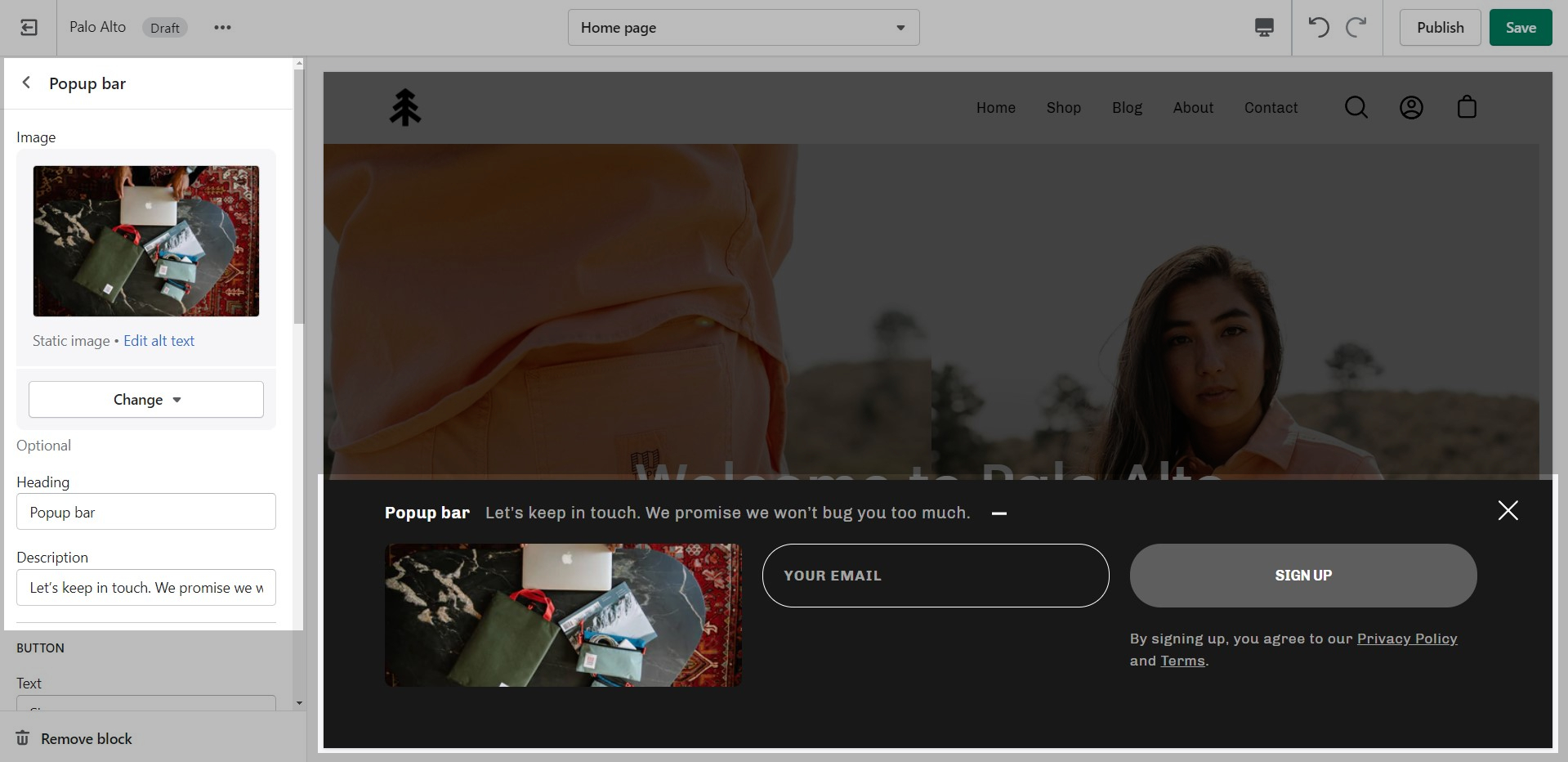This screenshot has height=762, width=1568.
Task: Go back from Popup bar settings
Action: tap(27, 83)
